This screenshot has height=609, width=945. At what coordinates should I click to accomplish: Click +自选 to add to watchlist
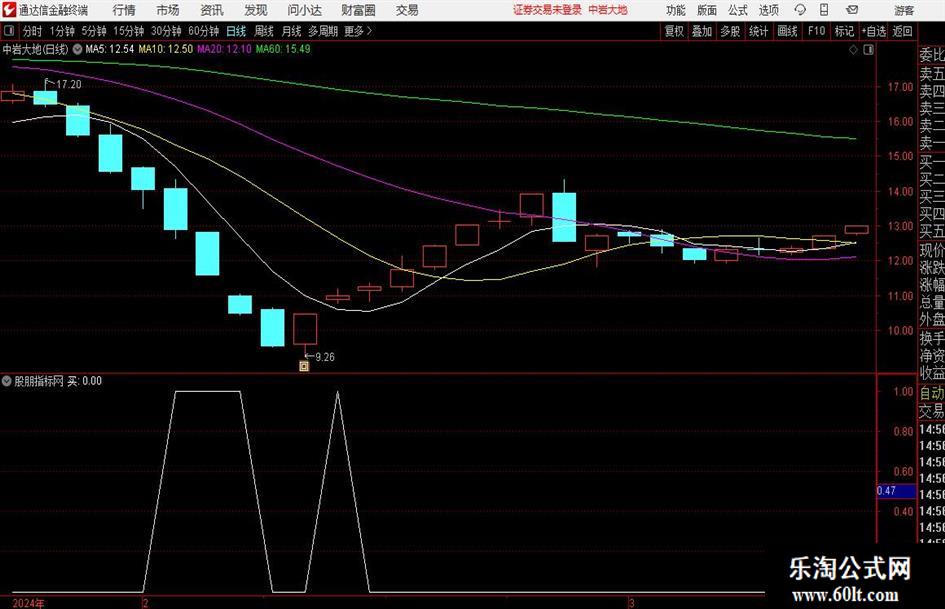(x=873, y=31)
